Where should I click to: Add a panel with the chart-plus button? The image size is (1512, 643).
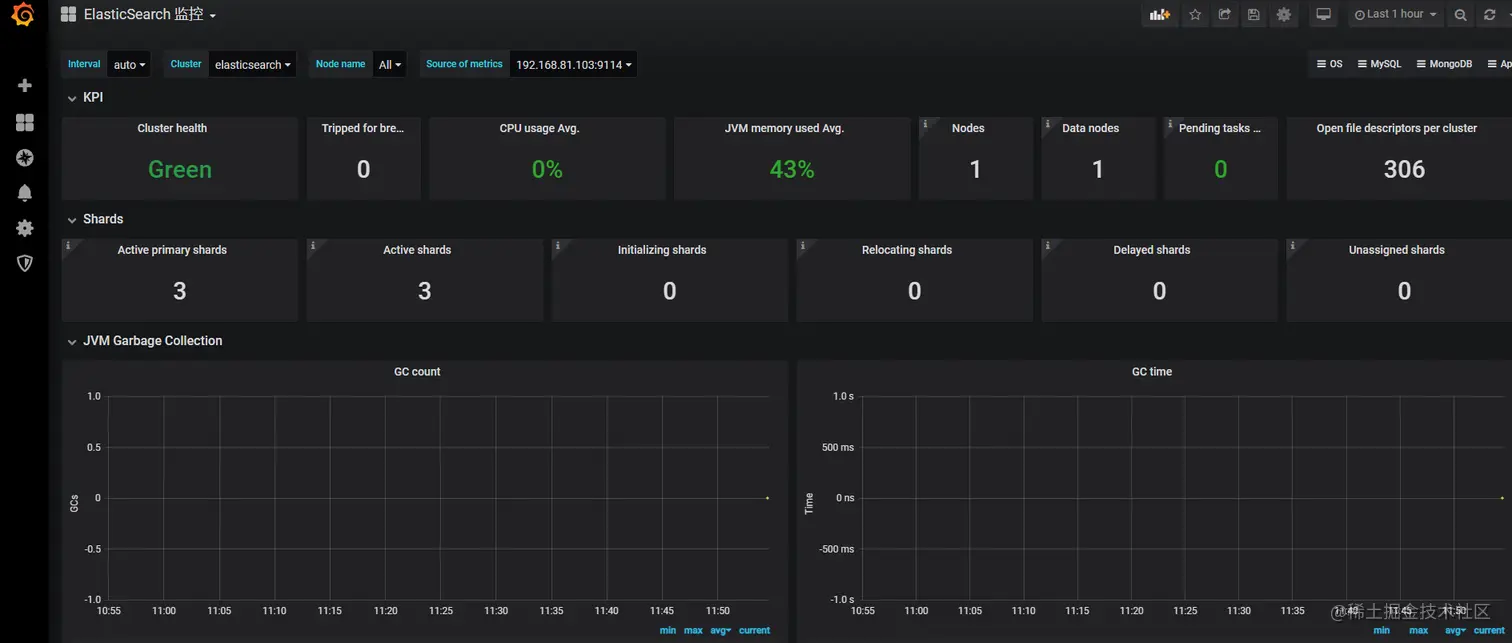tap(1159, 15)
